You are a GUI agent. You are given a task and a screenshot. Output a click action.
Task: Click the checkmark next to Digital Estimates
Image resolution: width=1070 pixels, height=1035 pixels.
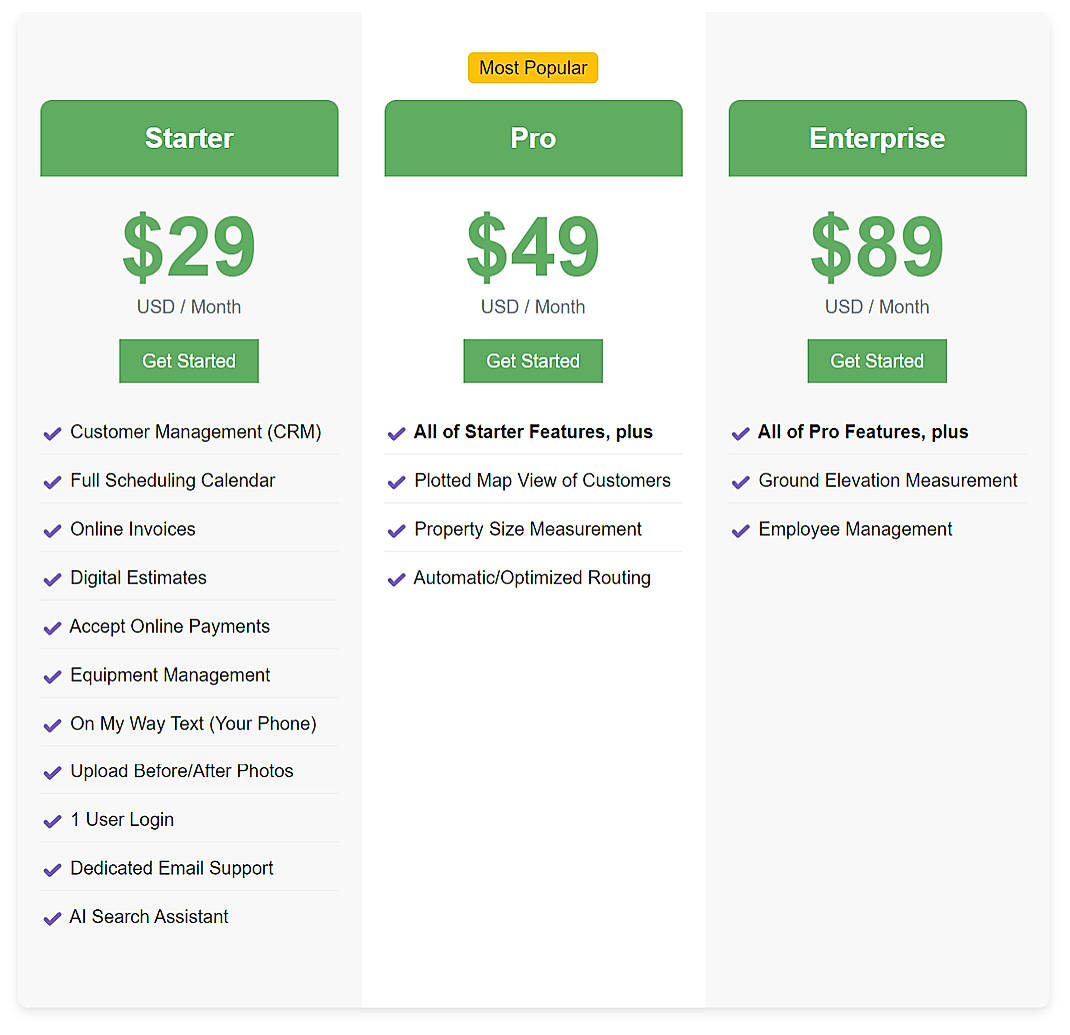pyautogui.click(x=52, y=579)
